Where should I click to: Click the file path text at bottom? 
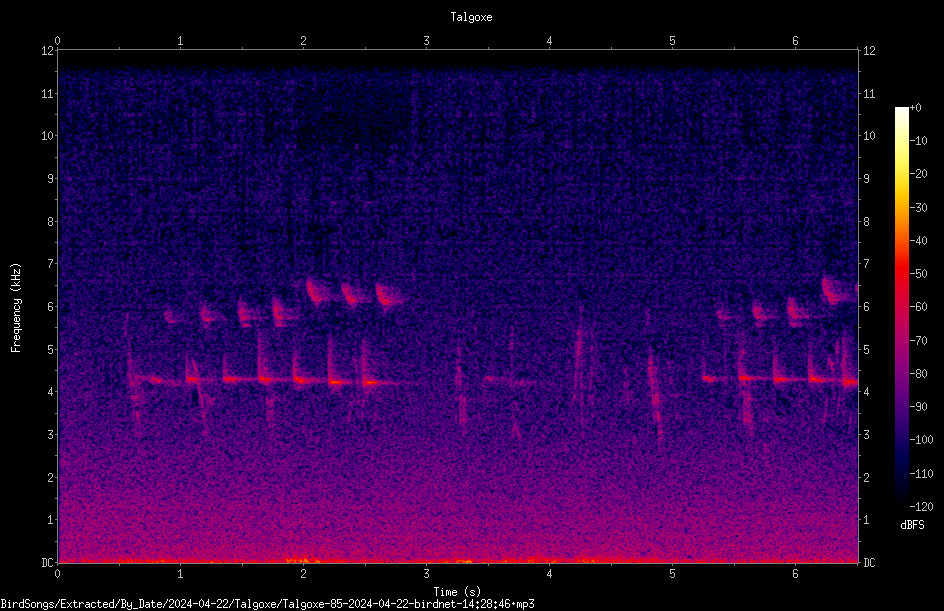(x=267, y=604)
